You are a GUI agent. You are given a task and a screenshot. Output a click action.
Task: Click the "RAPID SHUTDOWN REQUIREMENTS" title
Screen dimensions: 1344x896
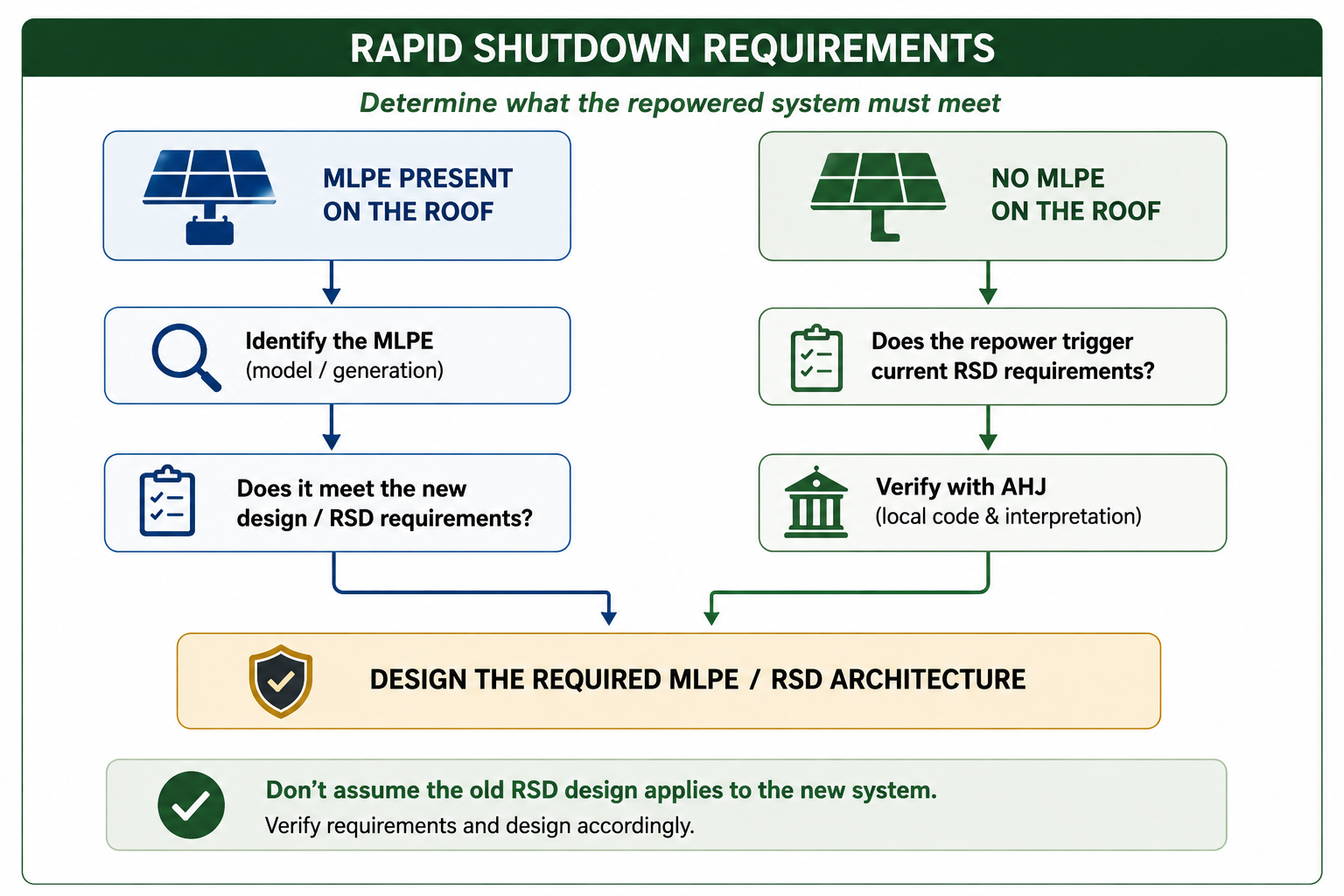pyautogui.click(x=672, y=49)
